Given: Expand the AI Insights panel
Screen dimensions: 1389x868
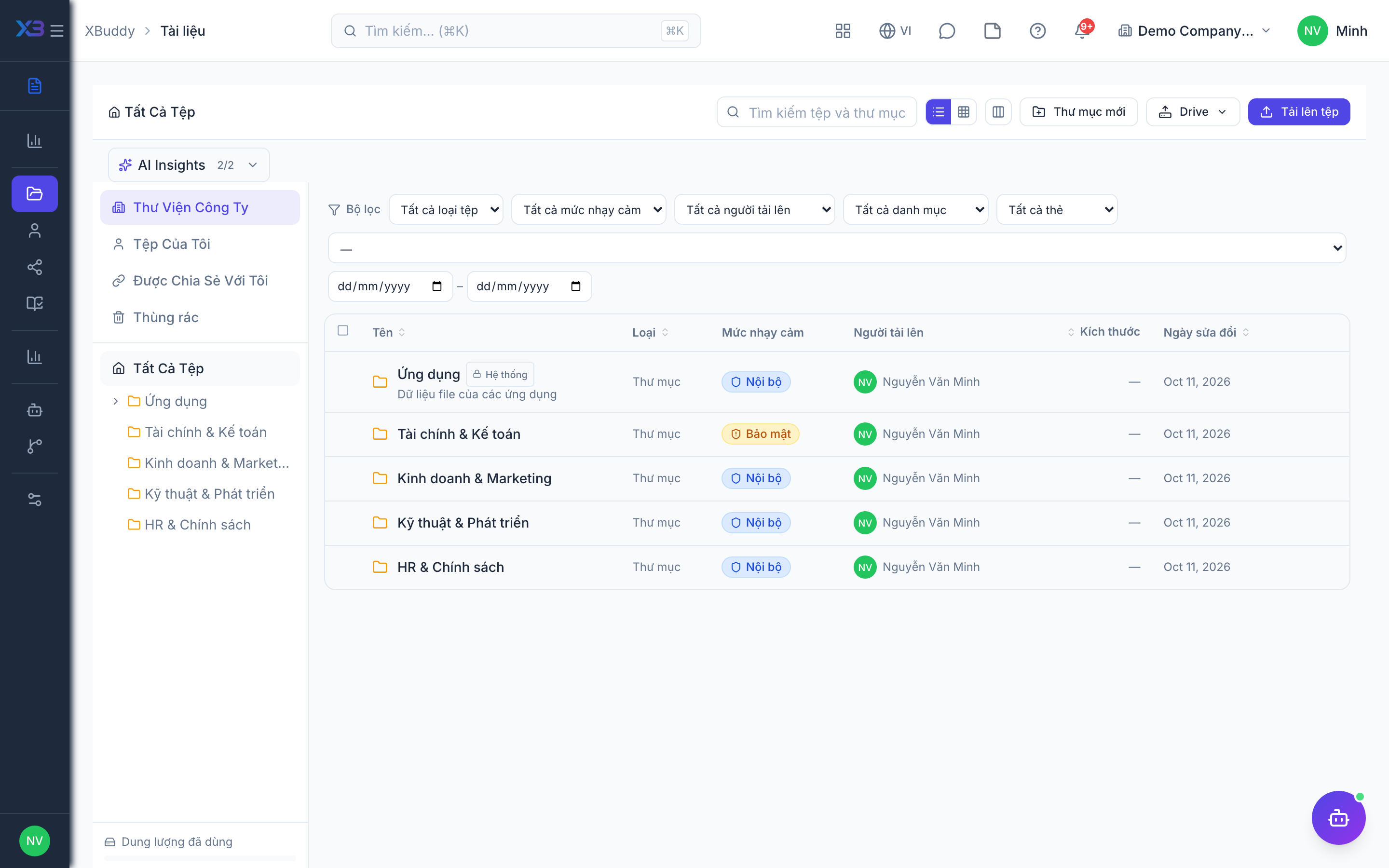Looking at the screenshot, I should click(x=189, y=165).
